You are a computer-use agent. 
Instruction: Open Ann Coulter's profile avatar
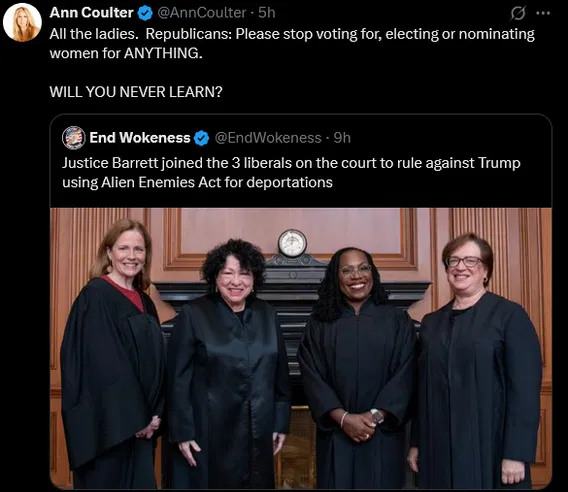point(22,22)
